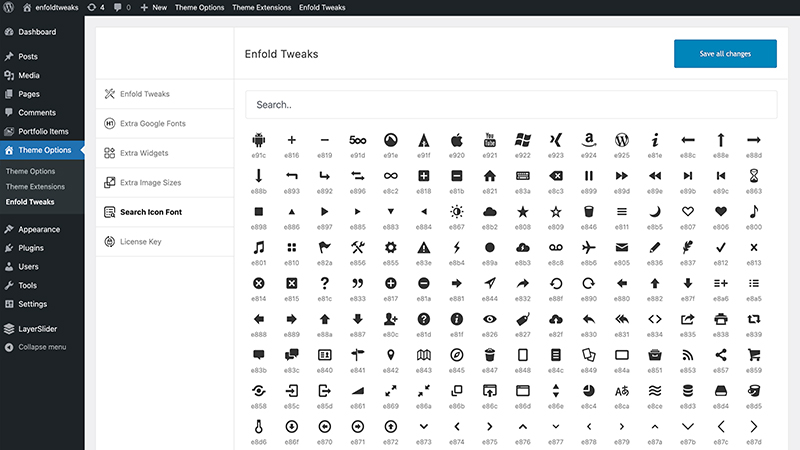The width and height of the screenshot is (800, 450).
Task: Open the Extra Widgets tab
Action: pyautogui.click(x=165, y=153)
